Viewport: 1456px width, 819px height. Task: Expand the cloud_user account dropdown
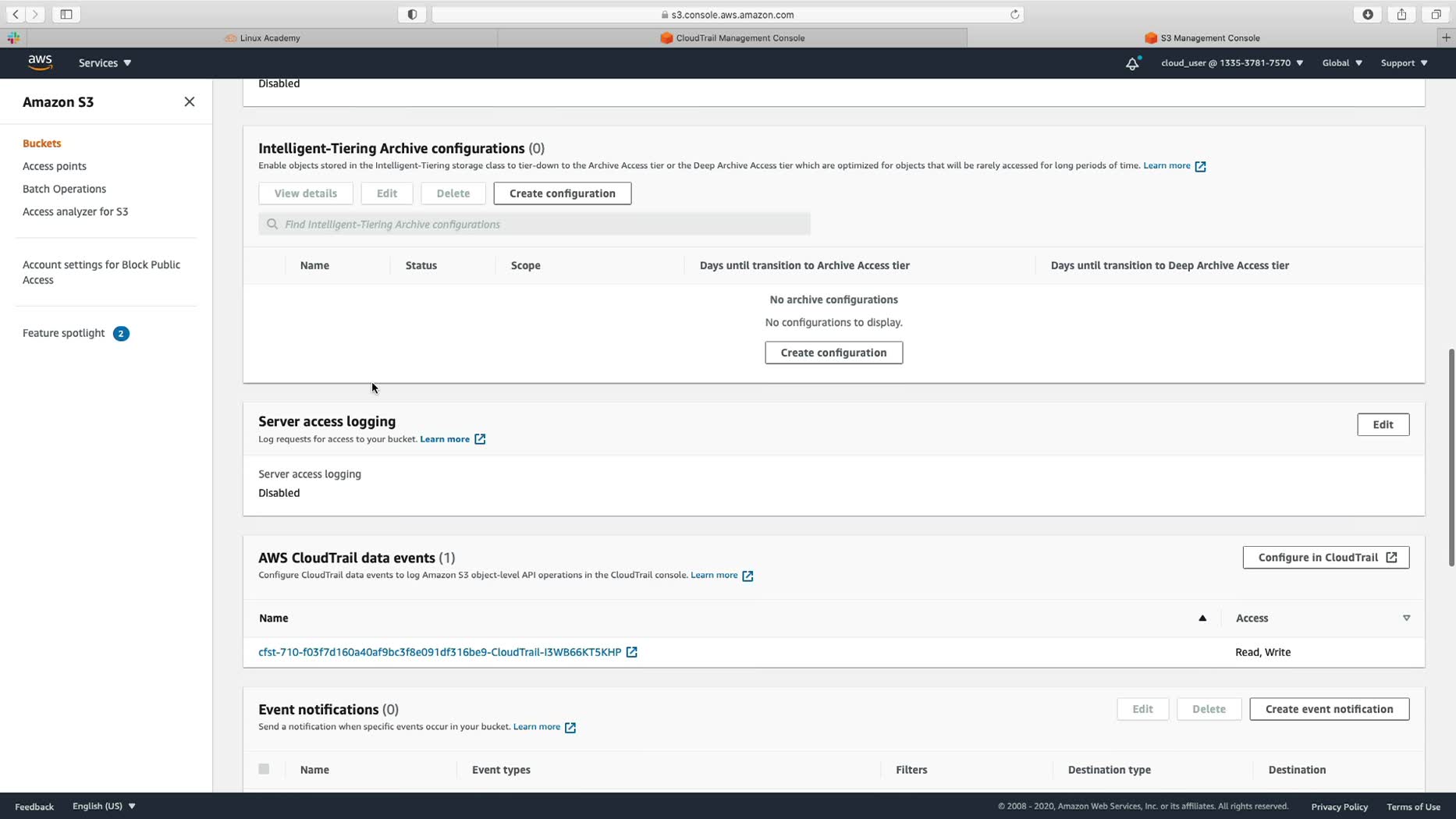coord(1232,63)
